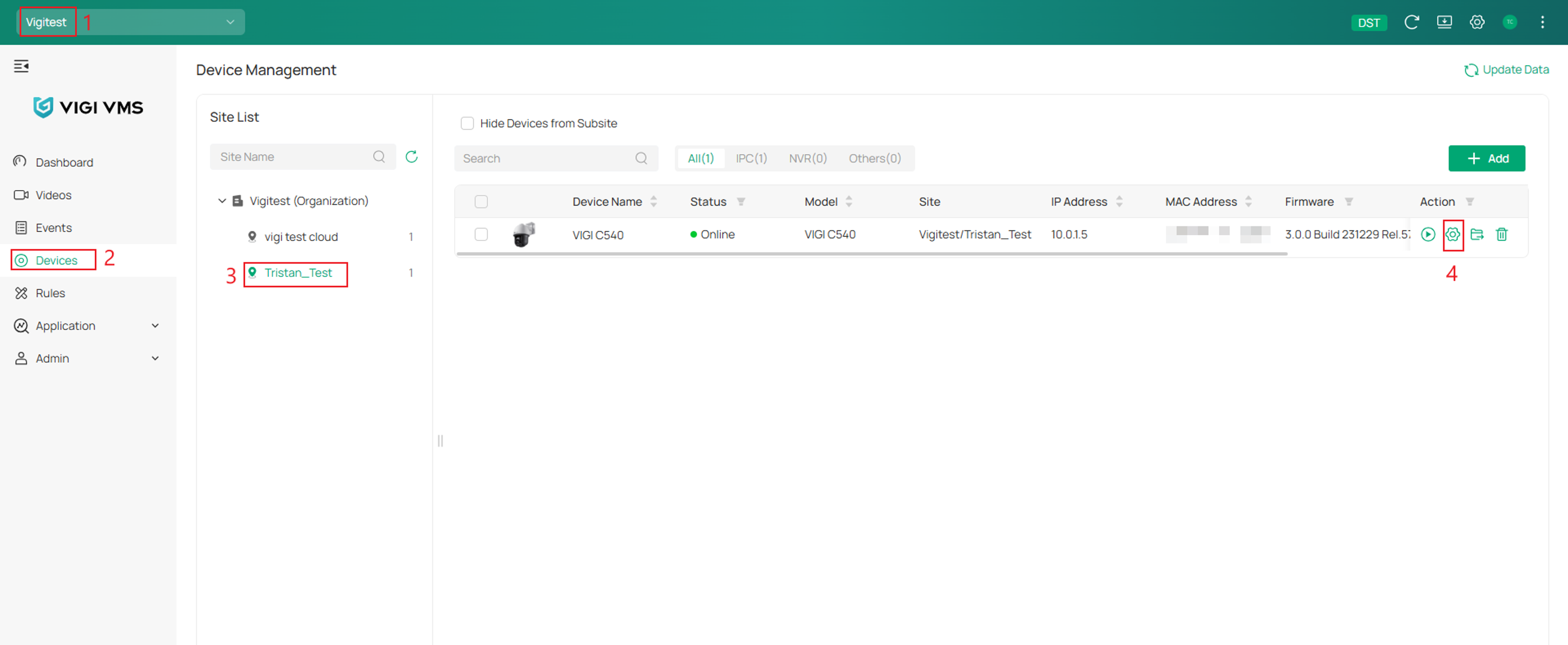
Task: Open the three-dot more options menu
Action: point(1542,22)
